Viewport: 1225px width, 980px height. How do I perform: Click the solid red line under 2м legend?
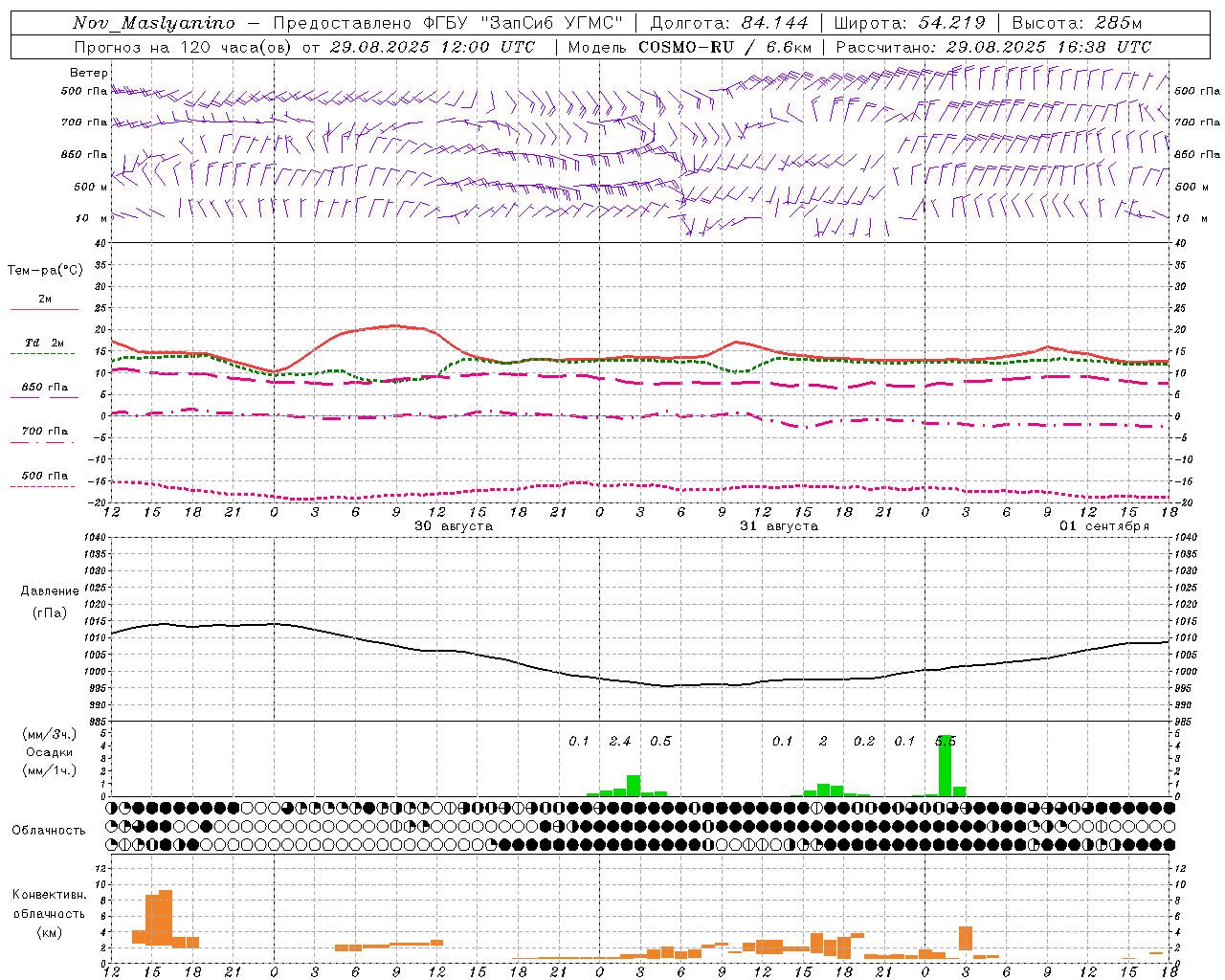[44, 309]
